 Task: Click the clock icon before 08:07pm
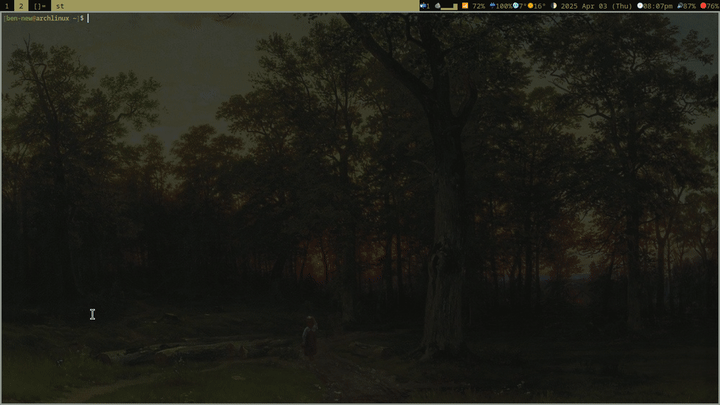pos(641,6)
